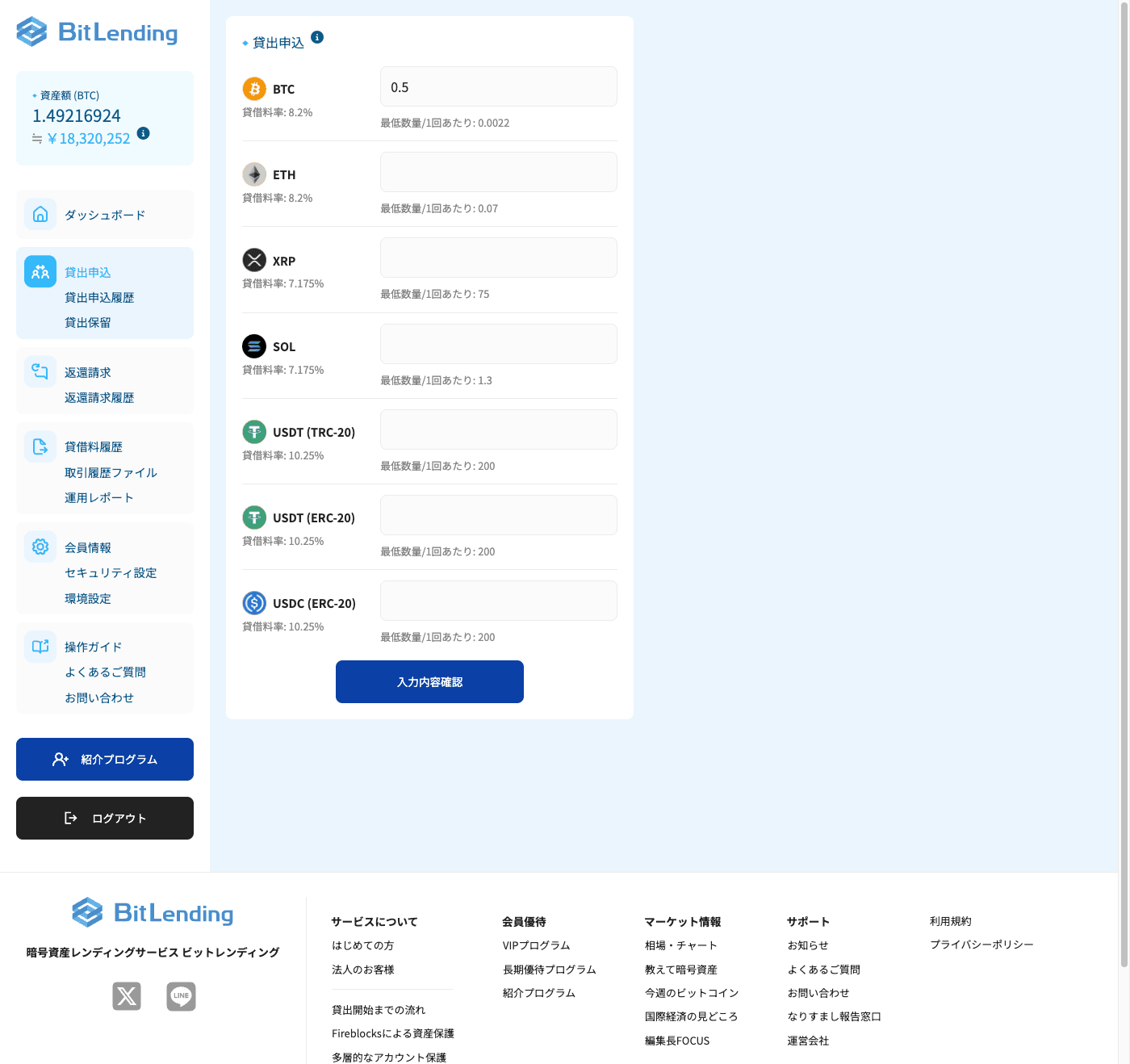Image resolution: width=1130 pixels, height=1064 pixels.
Task: Open the LINE social icon in footer
Action: coord(181,996)
